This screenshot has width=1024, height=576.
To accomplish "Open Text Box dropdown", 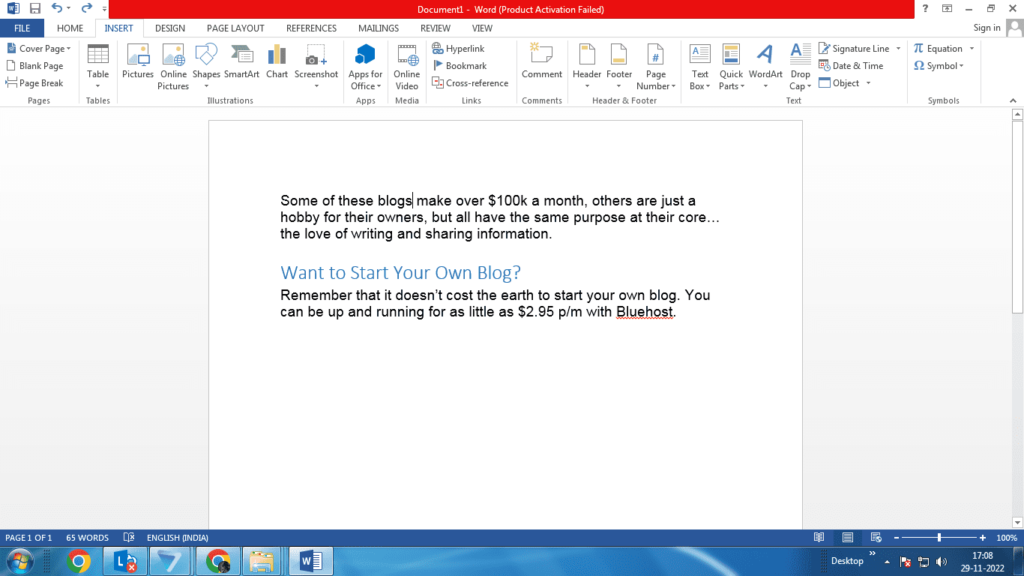I will (699, 67).
